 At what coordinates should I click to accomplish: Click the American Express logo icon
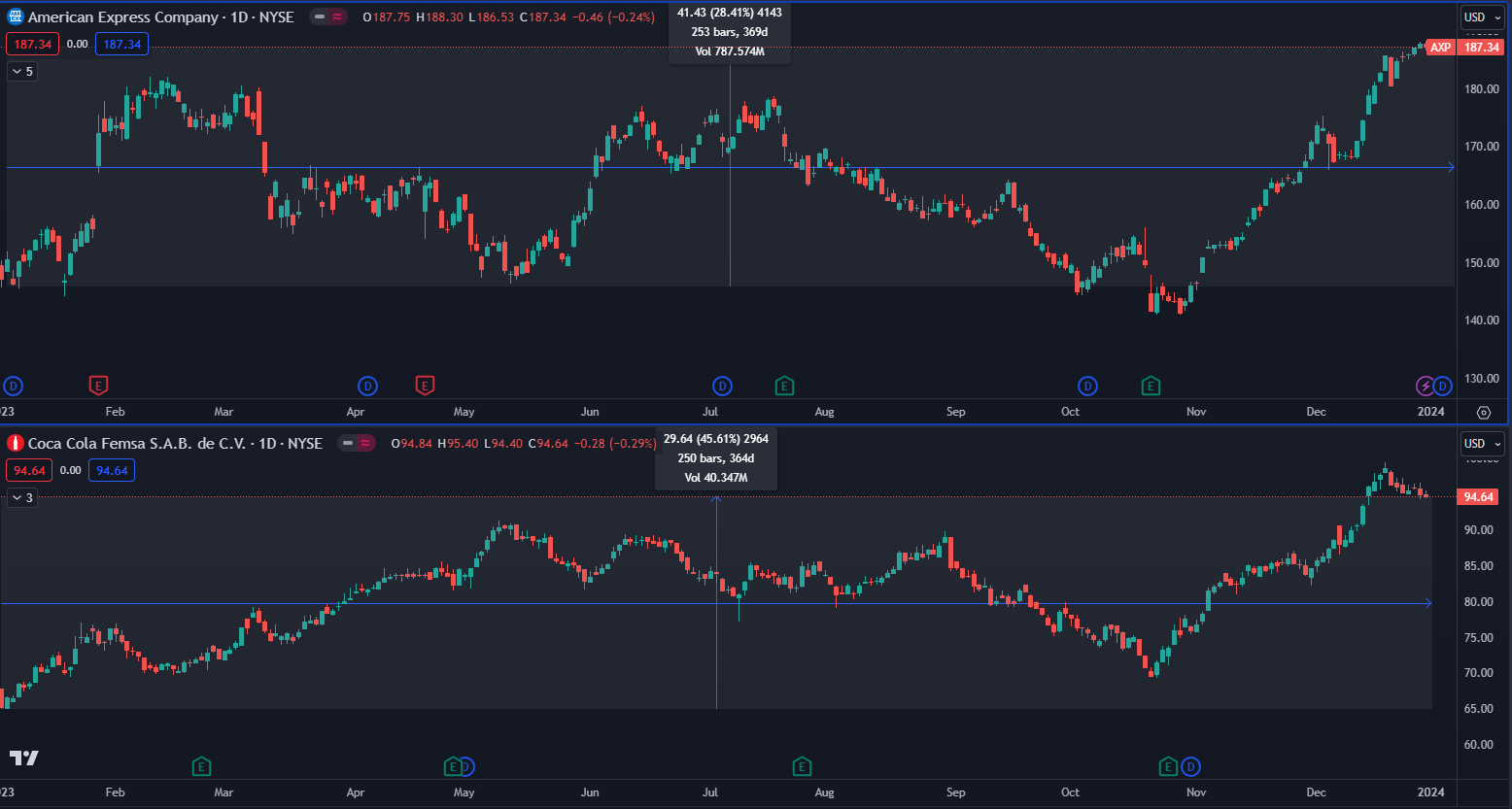click(x=16, y=17)
